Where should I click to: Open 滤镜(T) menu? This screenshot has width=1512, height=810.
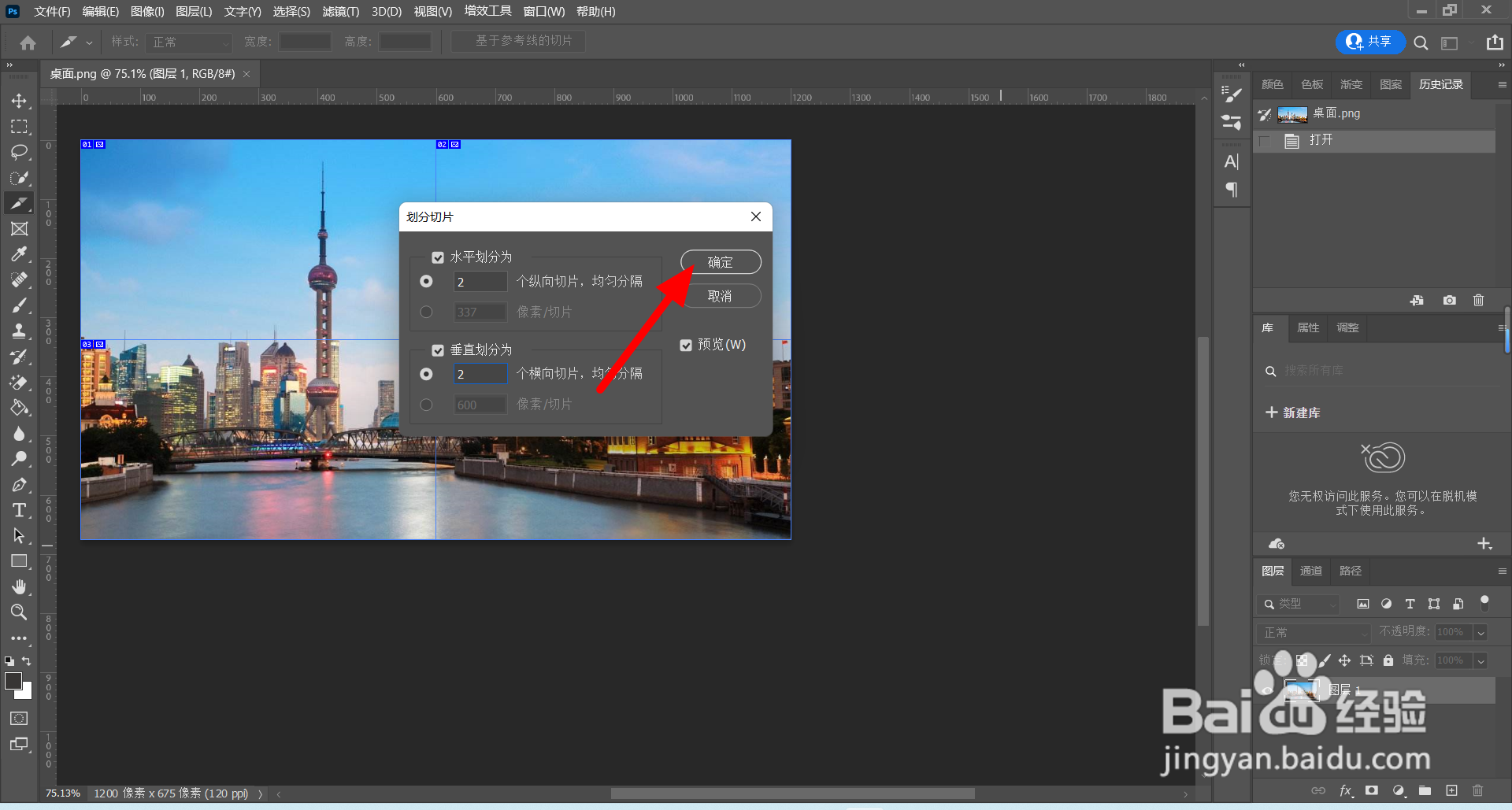341,11
